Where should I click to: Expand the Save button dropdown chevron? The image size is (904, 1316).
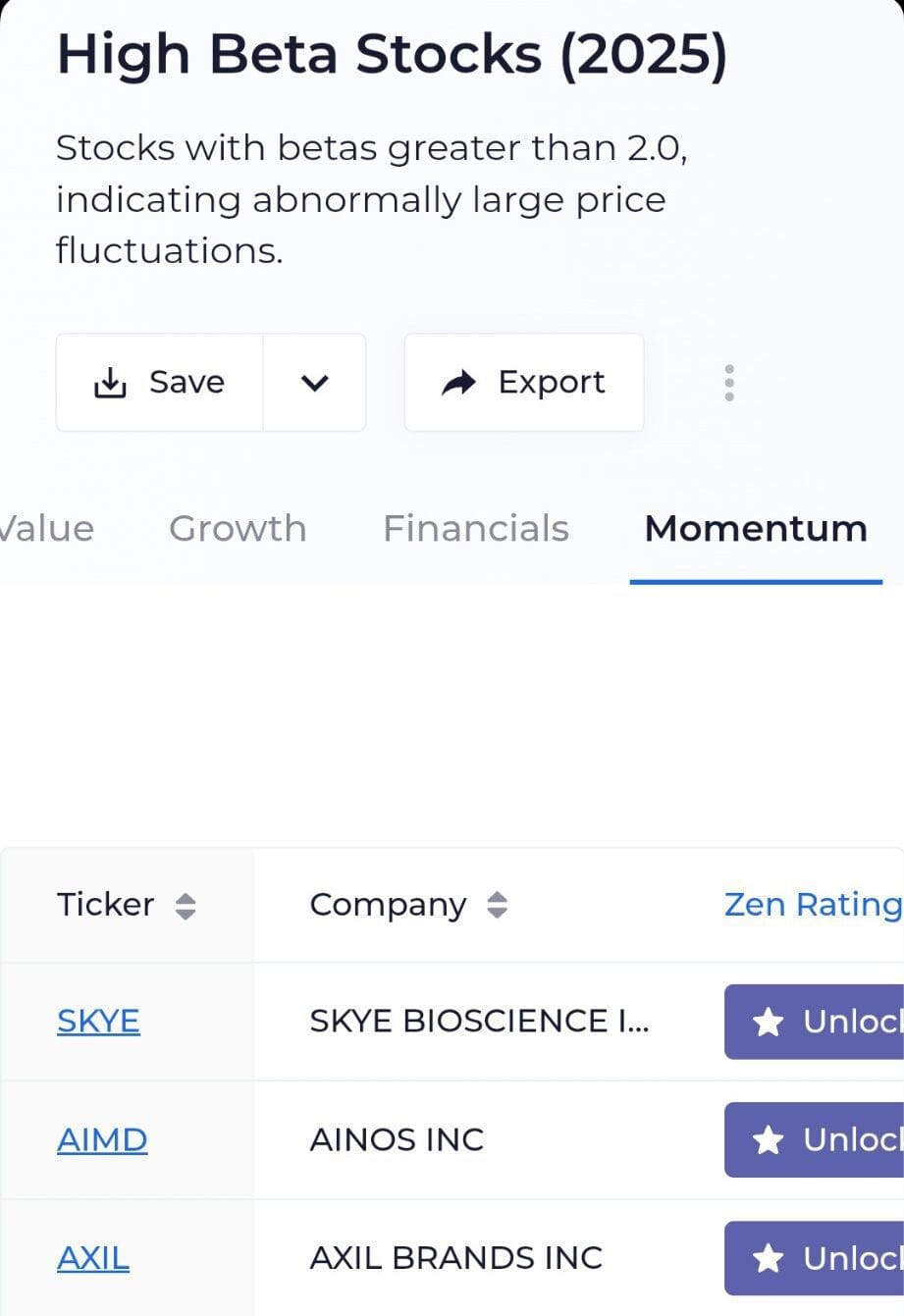[x=314, y=383]
